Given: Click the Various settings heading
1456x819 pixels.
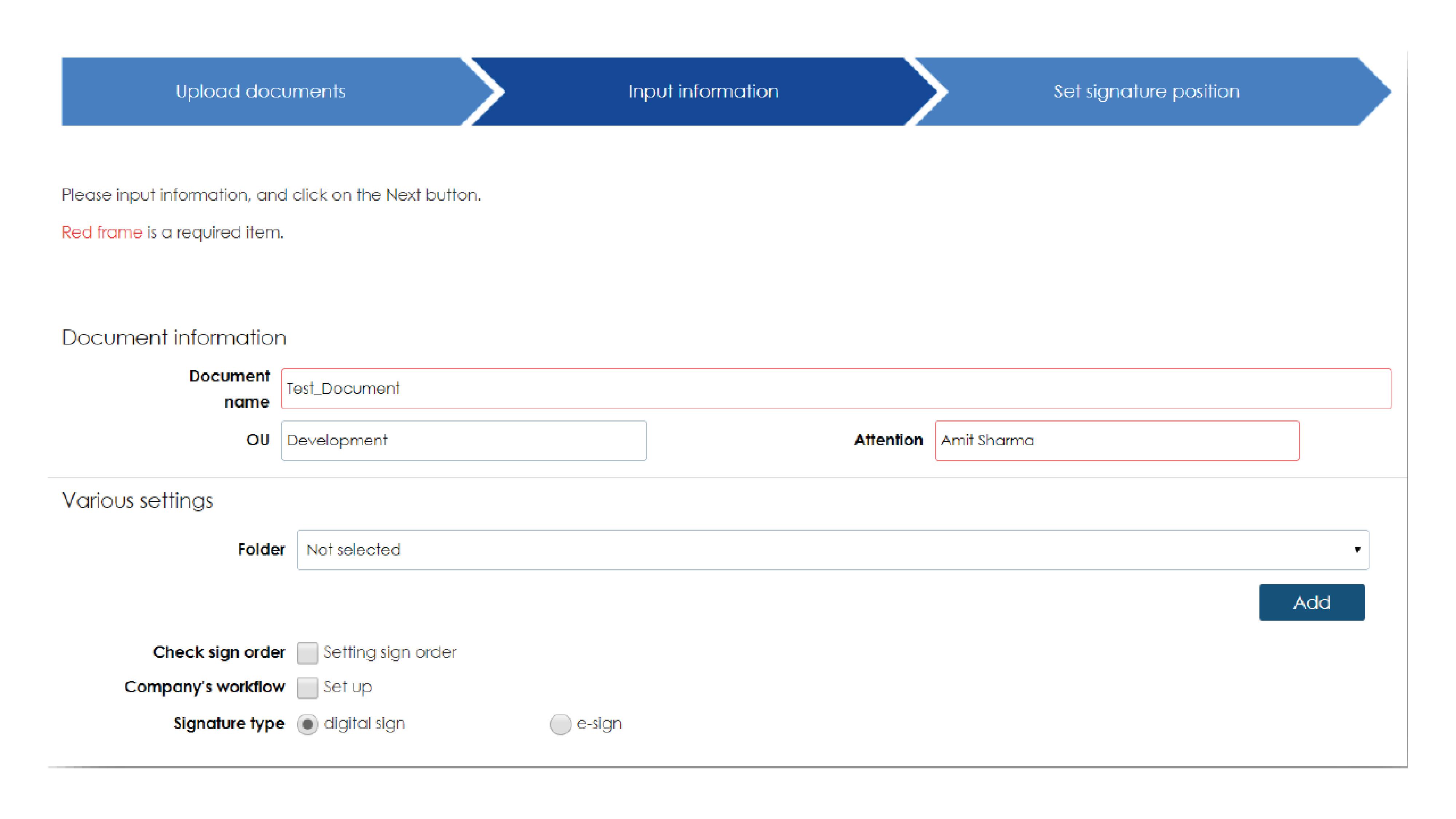Looking at the screenshot, I should point(137,500).
